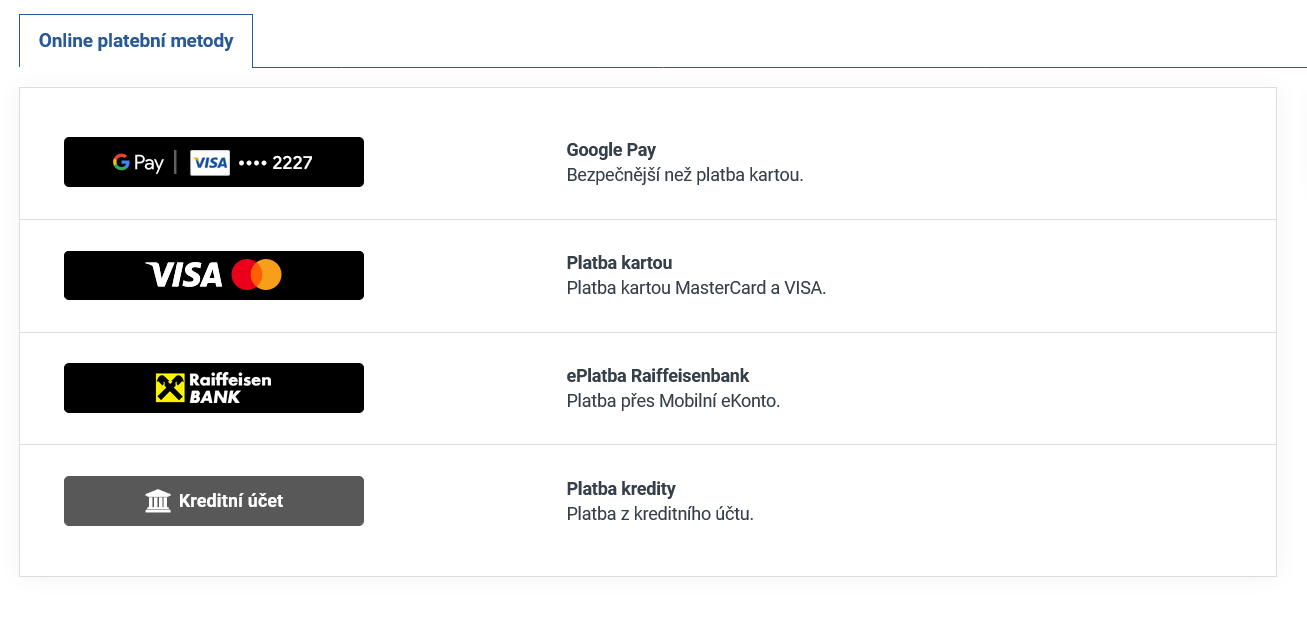Click the 'Platba kartou MasterCard a VISA' text
The height and width of the screenshot is (620, 1307).
pyautogui.click(x=696, y=288)
